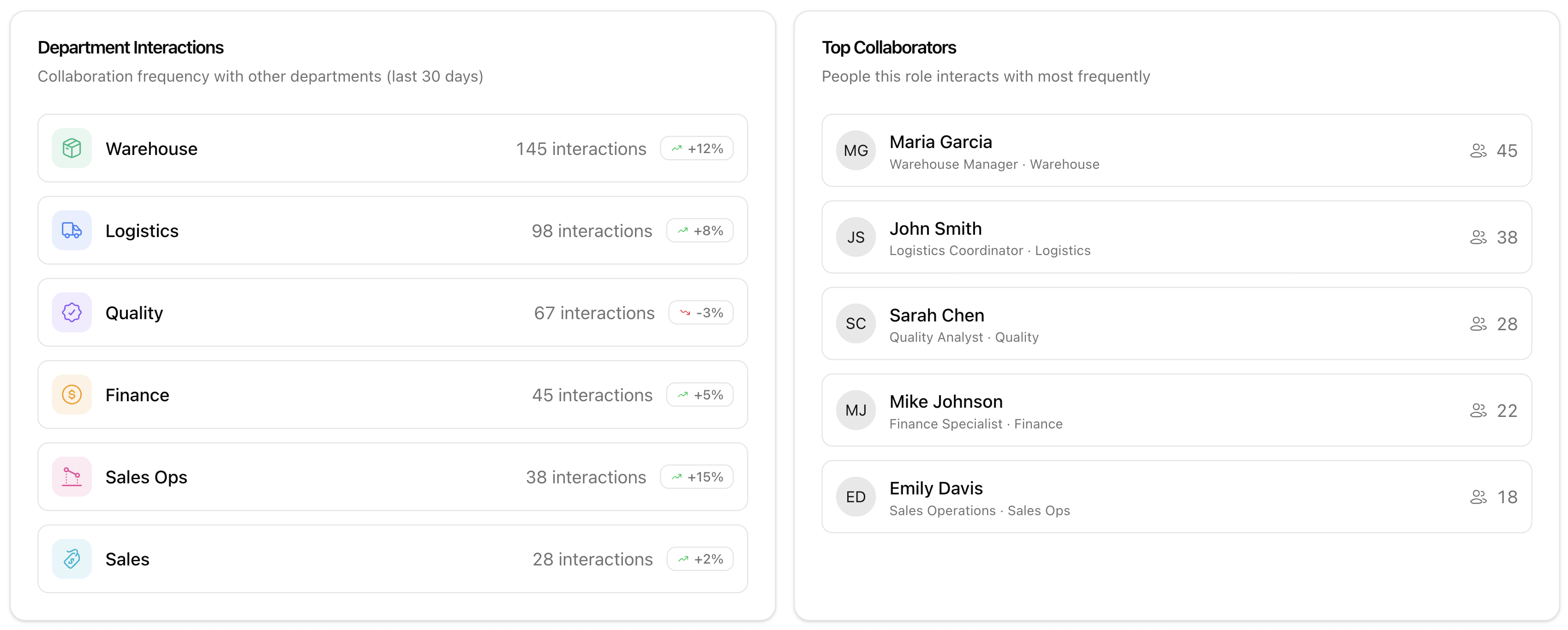
Task: Open the Emily Davis collaborator name
Action: point(935,488)
